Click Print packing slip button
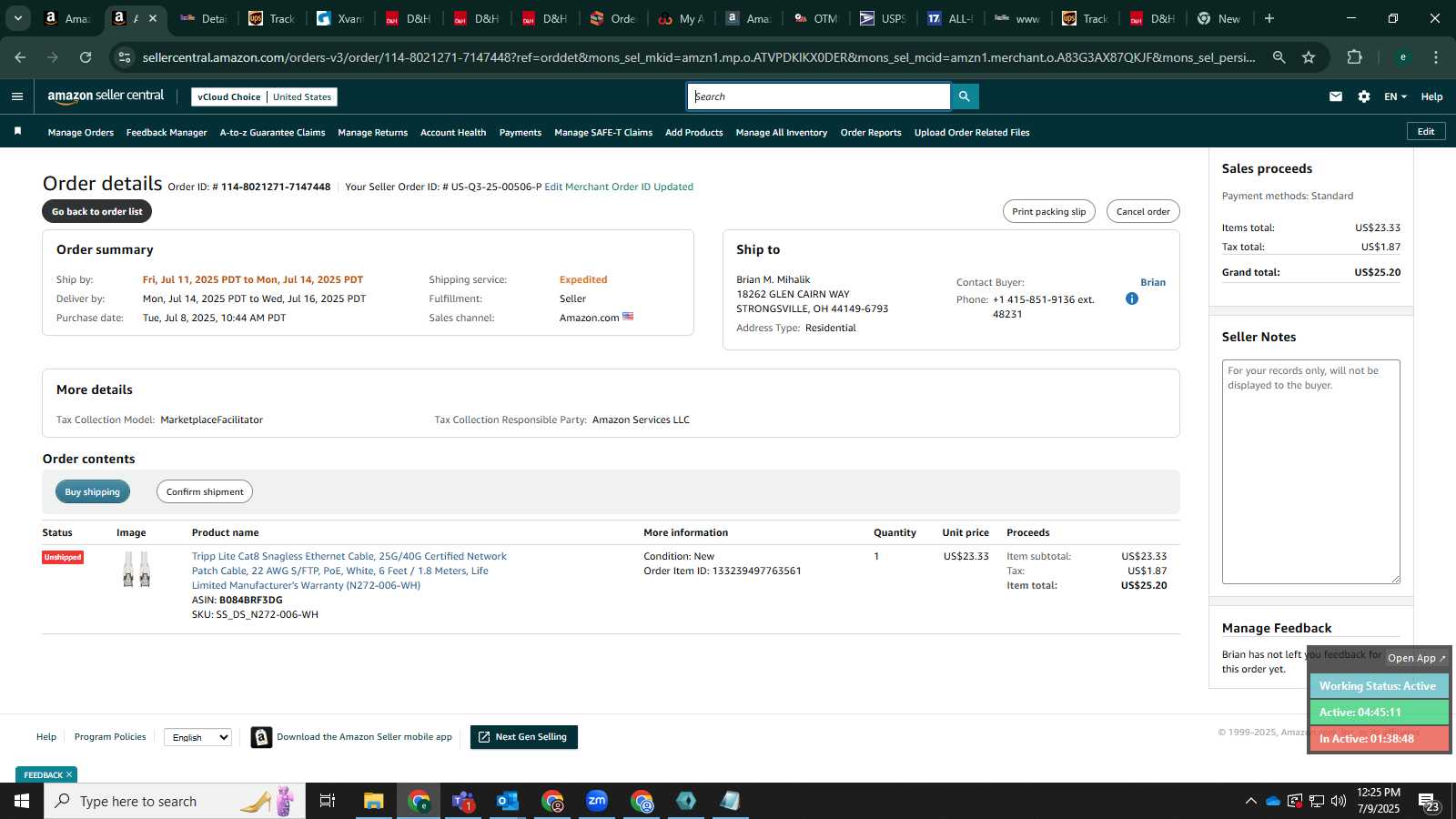1456x819 pixels. (1048, 211)
